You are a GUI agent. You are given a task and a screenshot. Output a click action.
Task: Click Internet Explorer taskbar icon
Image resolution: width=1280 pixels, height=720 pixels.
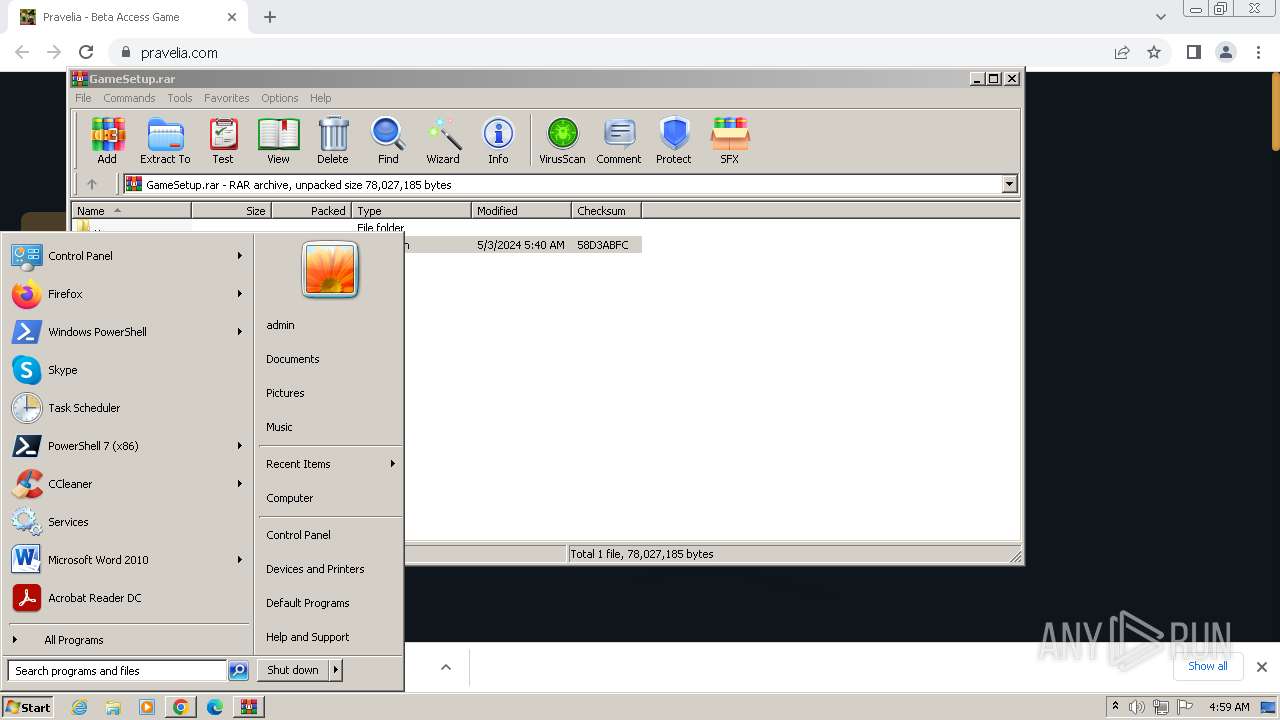[x=79, y=707]
